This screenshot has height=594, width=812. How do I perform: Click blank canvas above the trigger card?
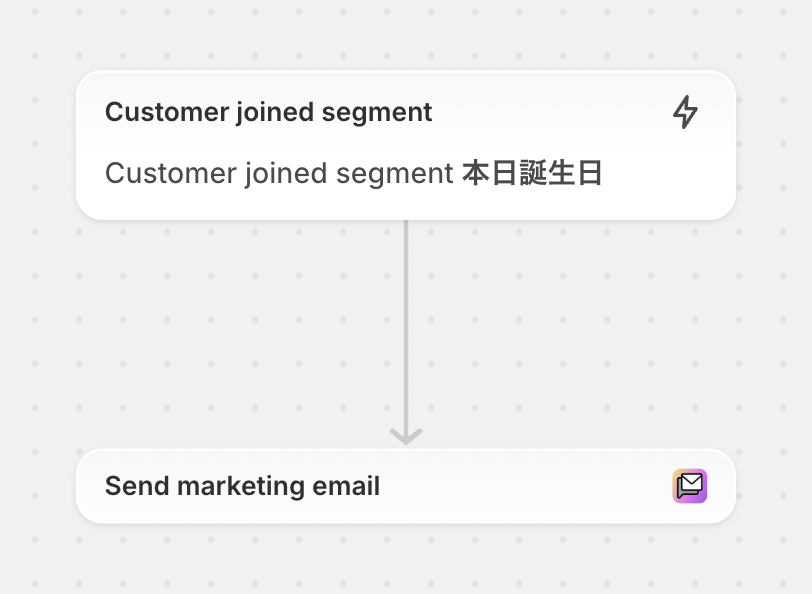pyautogui.click(x=406, y=34)
